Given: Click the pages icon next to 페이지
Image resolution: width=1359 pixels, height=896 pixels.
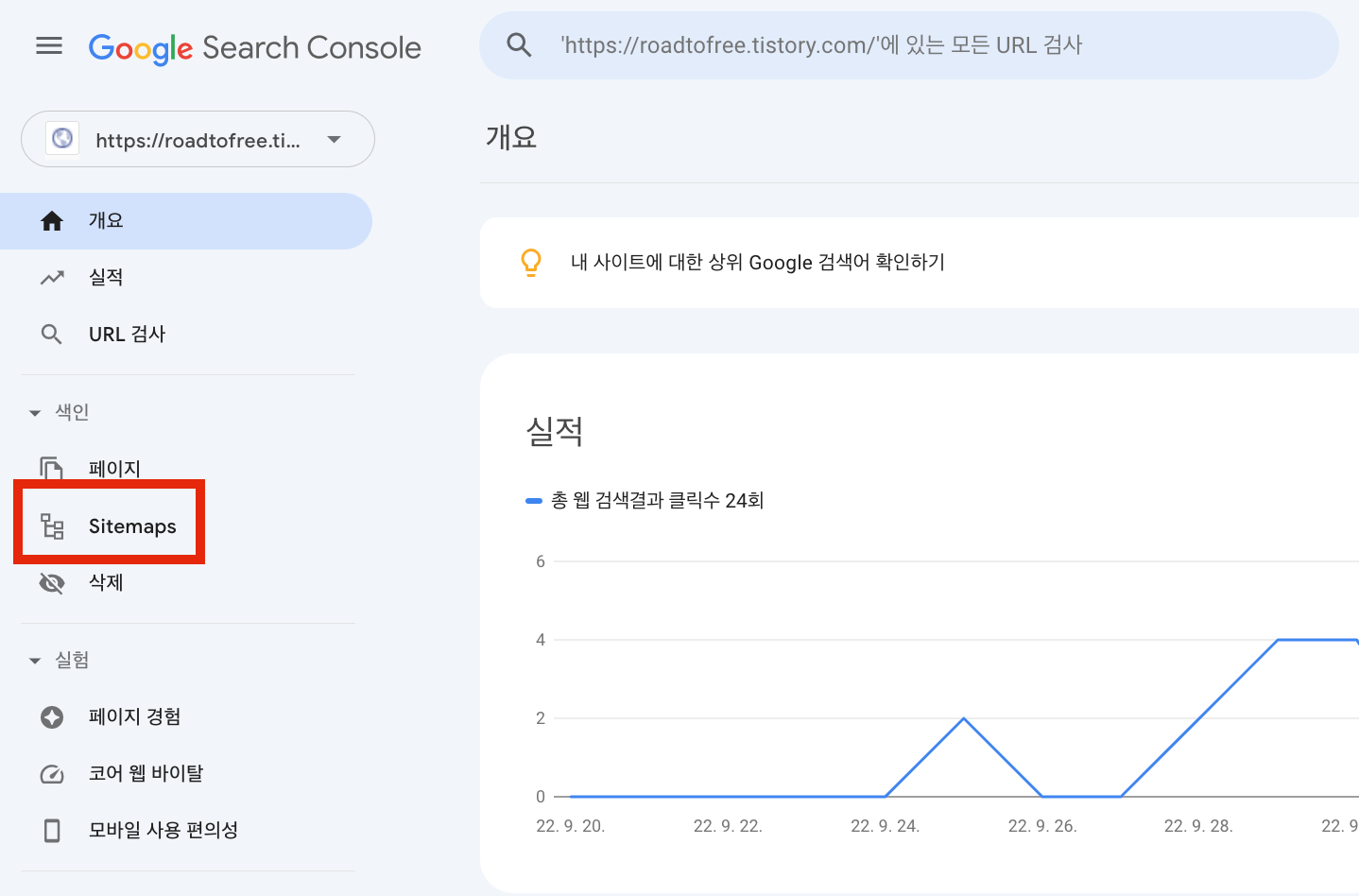Looking at the screenshot, I should click(51, 468).
